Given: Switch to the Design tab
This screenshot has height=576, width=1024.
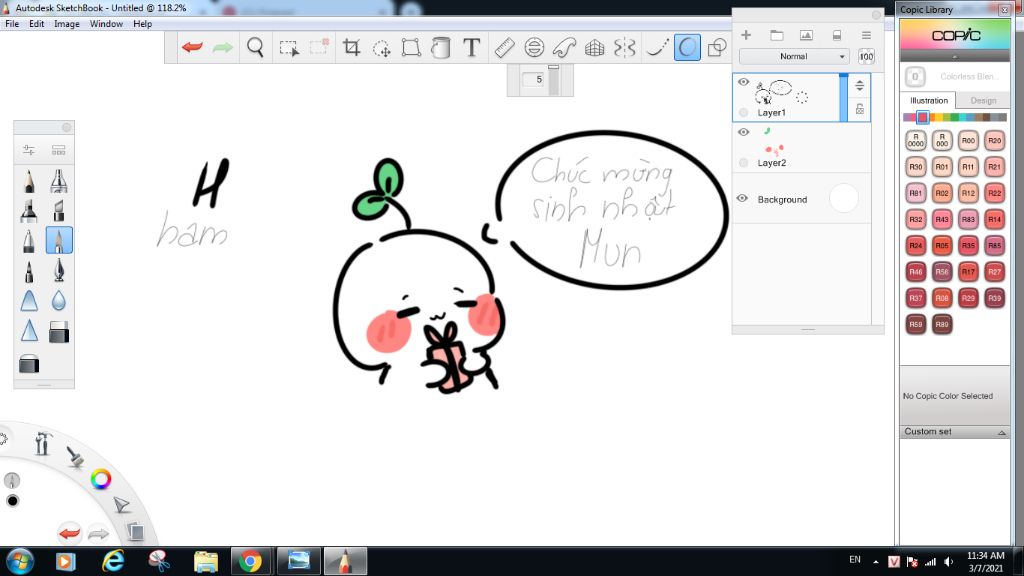Looking at the screenshot, I should [x=983, y=101].
